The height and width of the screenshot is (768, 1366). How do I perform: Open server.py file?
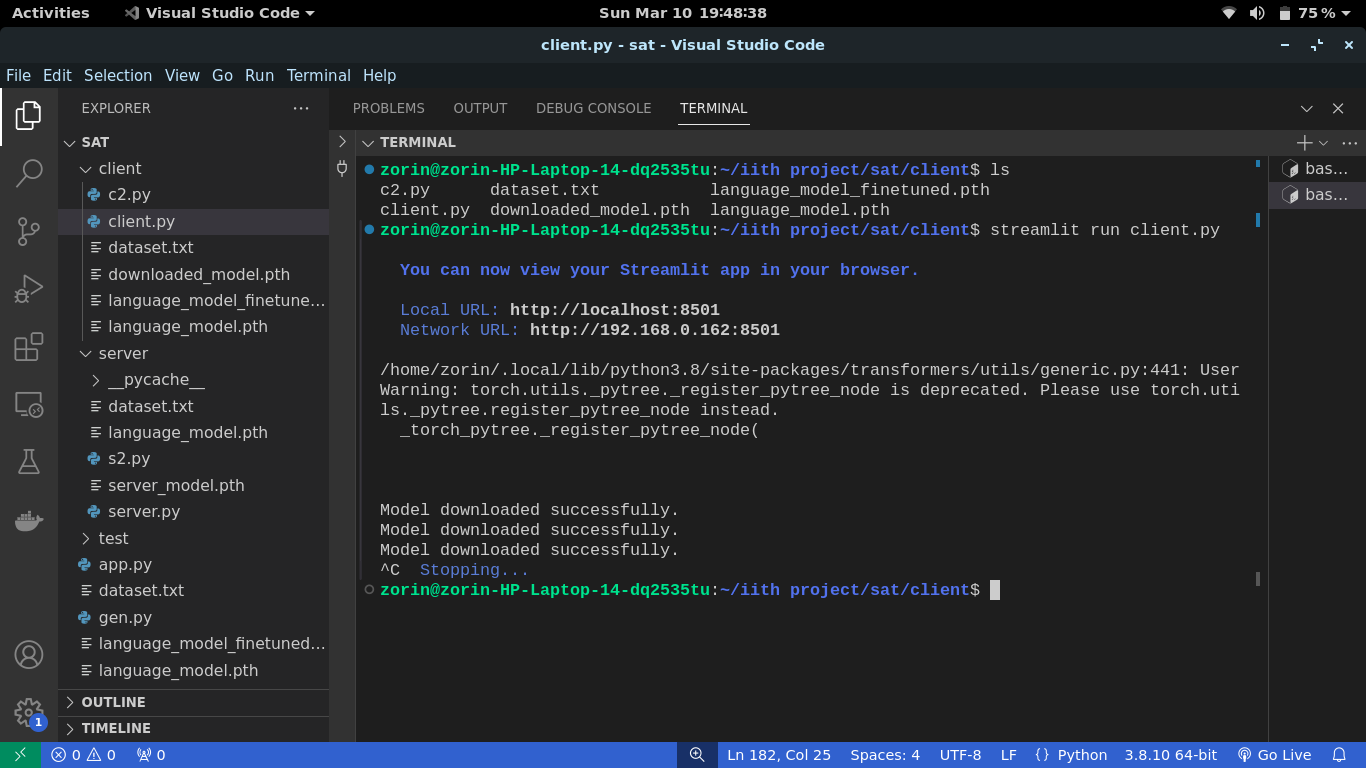(193, 511)
